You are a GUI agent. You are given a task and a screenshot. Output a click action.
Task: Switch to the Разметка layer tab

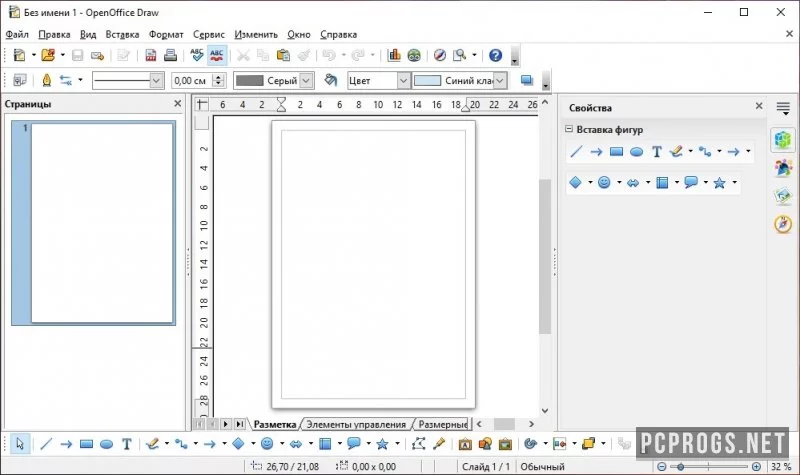click(274, 424)
